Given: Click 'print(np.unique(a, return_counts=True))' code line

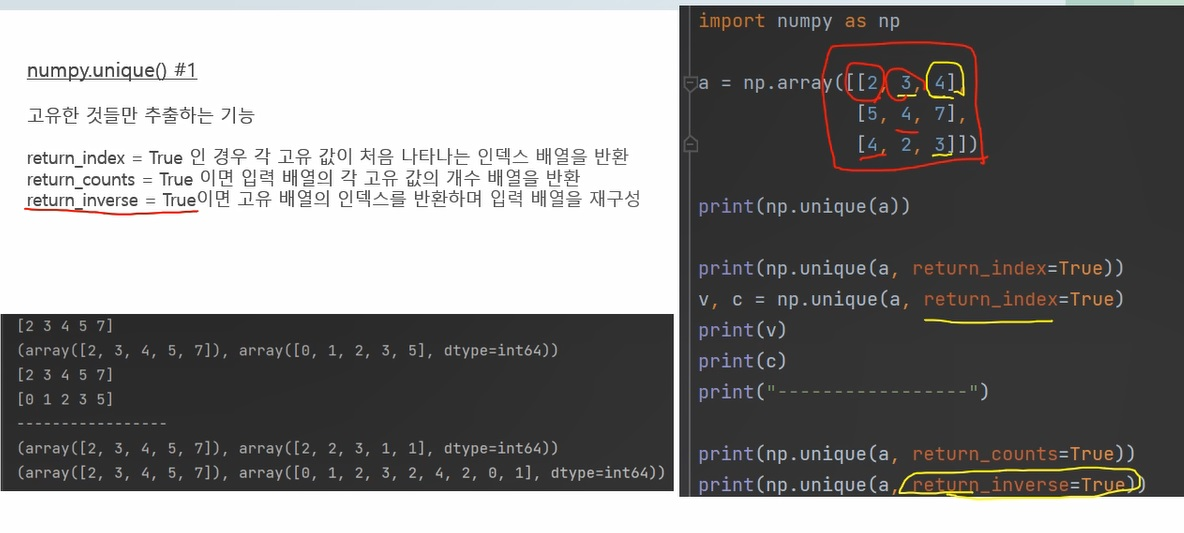Looking at the screenshot, I should [x=917, y=454].
